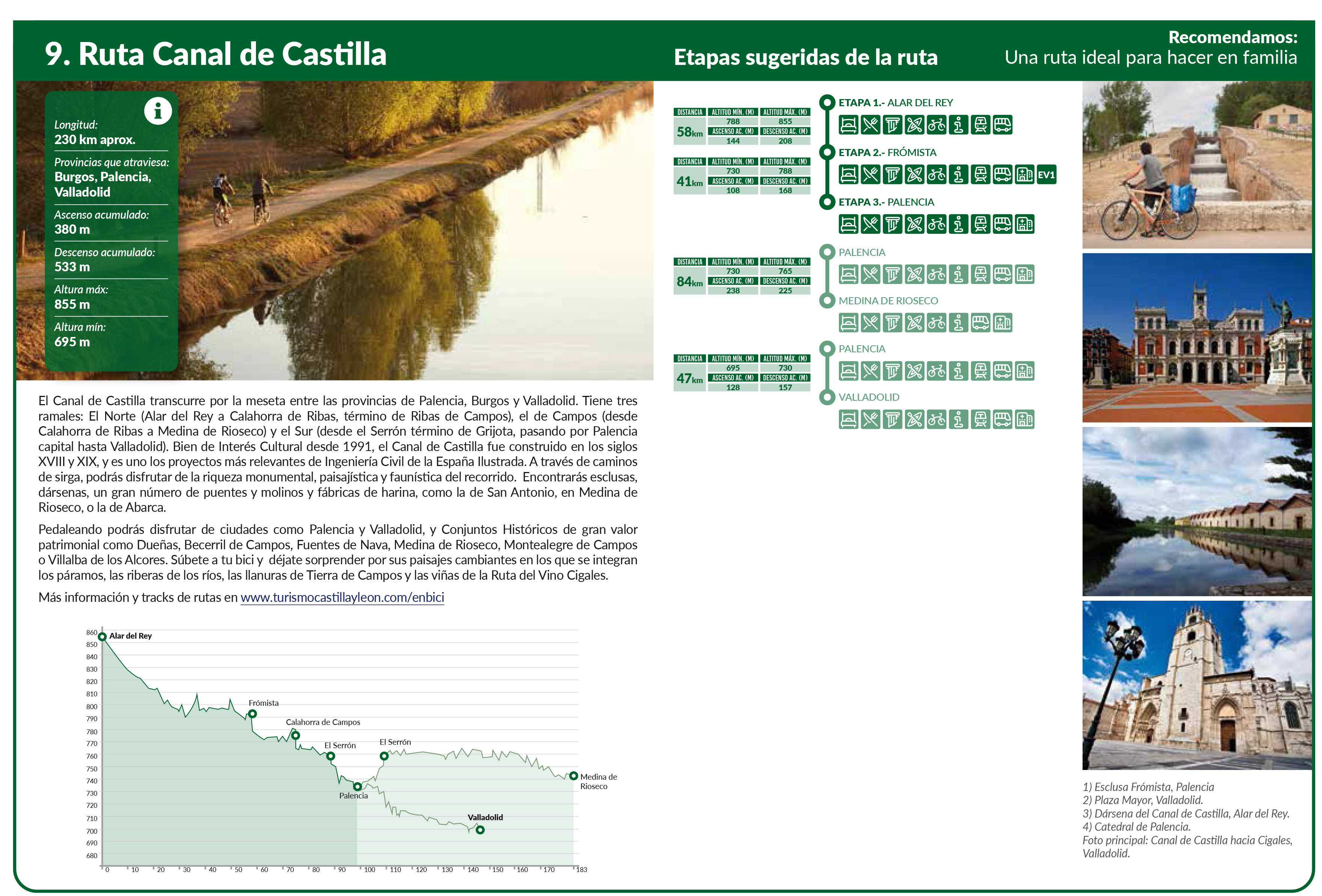The width and height of the screenshot is (1322, 896).
Task: Click the Alar del Rey marker on elevation chart
Action: (102, 637)
